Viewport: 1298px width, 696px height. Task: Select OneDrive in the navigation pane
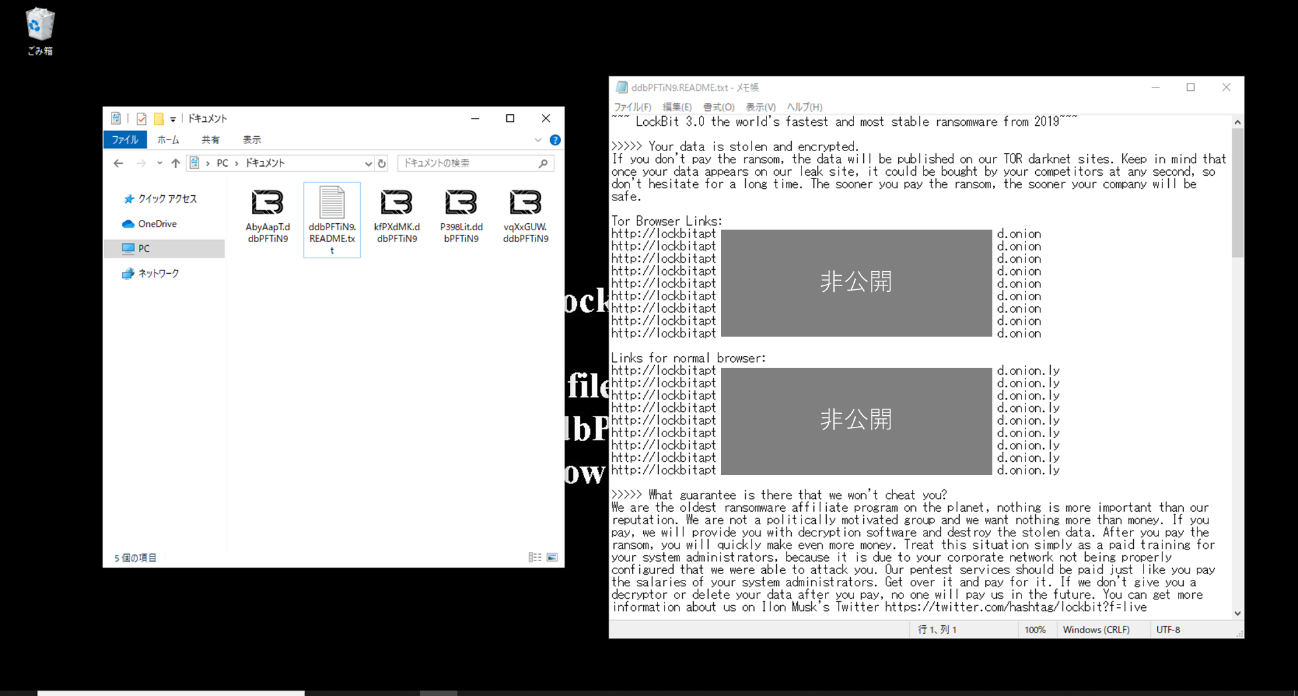157,224
